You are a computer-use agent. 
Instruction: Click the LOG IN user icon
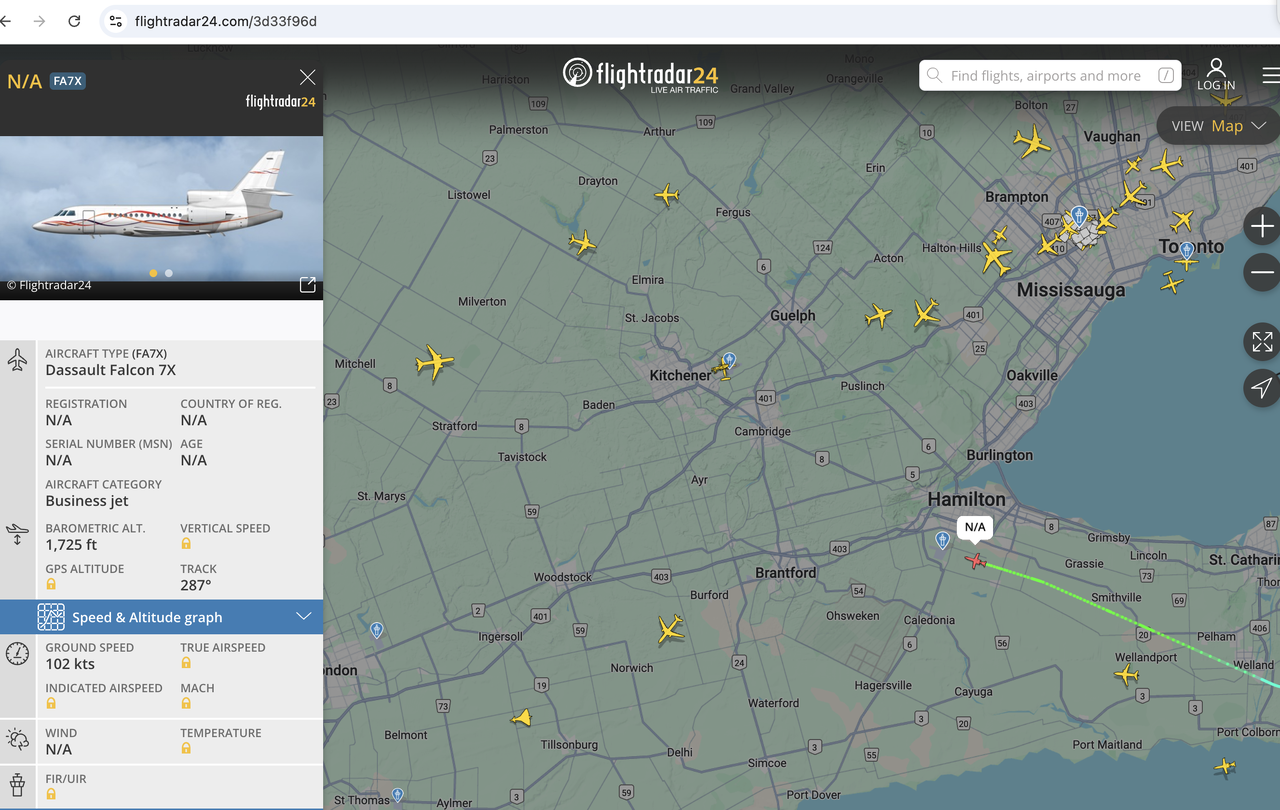pyautogui.click(x=1216, y=74)
